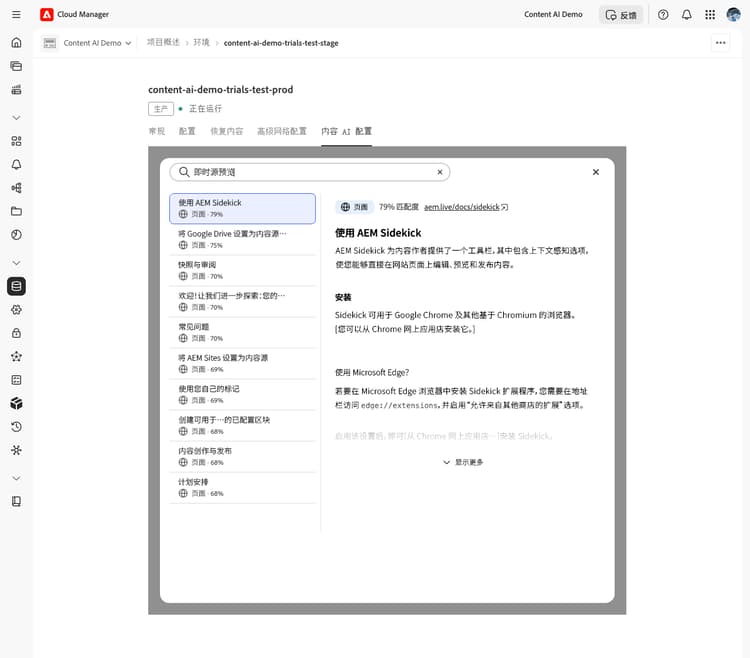Open the user profile avatar
Screen dimensions: 750x658
point(733,15)
